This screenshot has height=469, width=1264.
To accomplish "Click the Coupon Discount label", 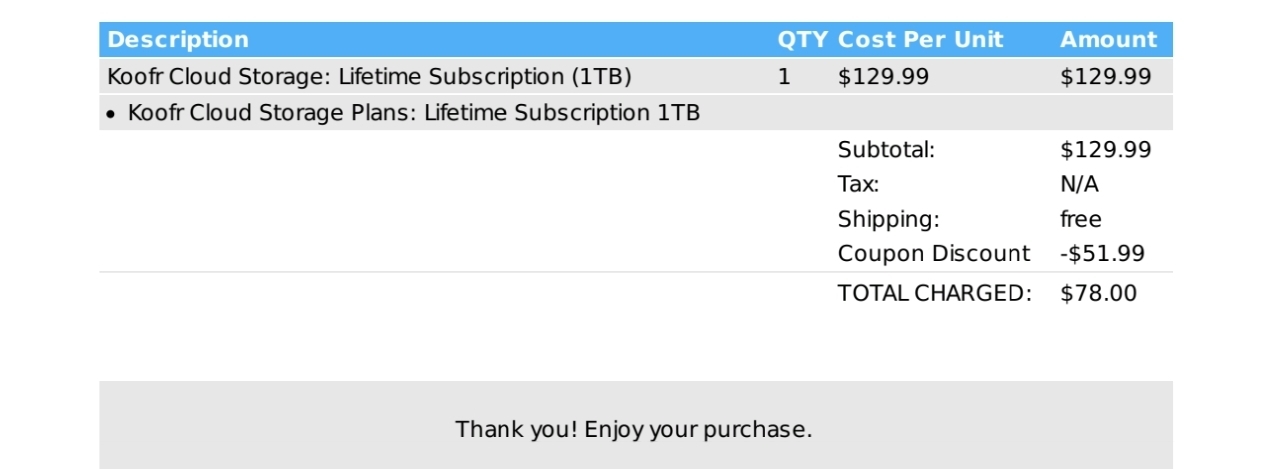I will (933, 254).
